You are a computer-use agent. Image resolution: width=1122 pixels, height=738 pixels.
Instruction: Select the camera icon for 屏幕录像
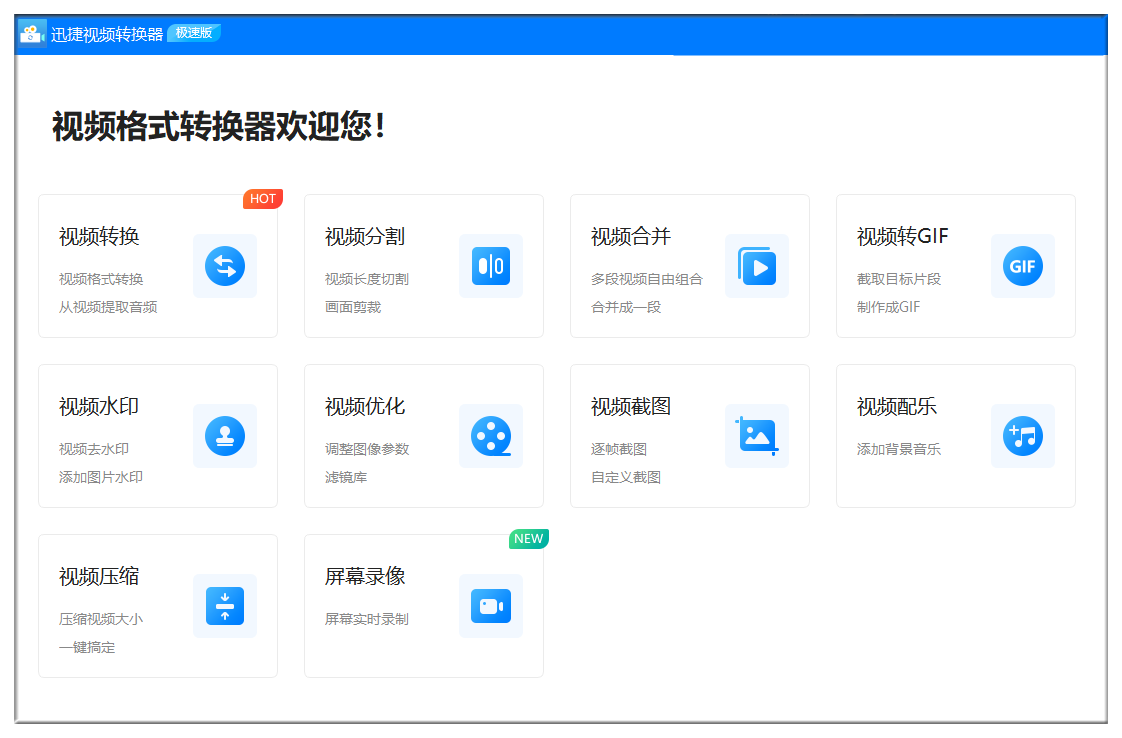pyautogui.click(x=490, y=606)
